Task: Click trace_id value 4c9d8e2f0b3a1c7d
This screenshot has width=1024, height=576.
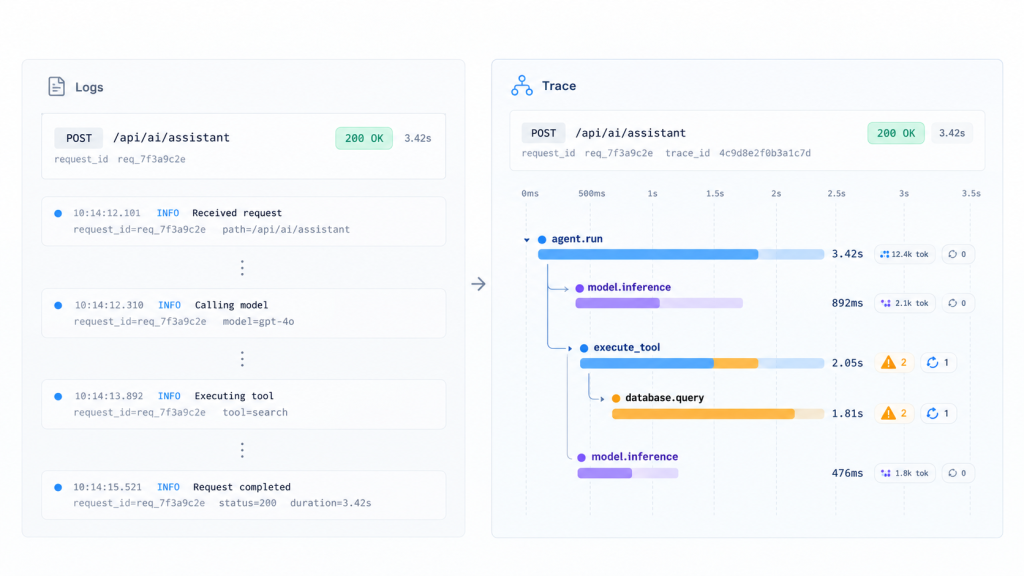Action: pyautogui.click(x=765, y=153)
